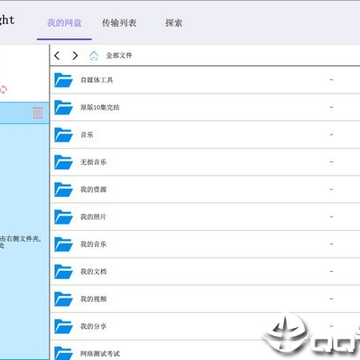Open the 传输列表 tab
This screenshot has height=360, width=360.
coord(119,23)
